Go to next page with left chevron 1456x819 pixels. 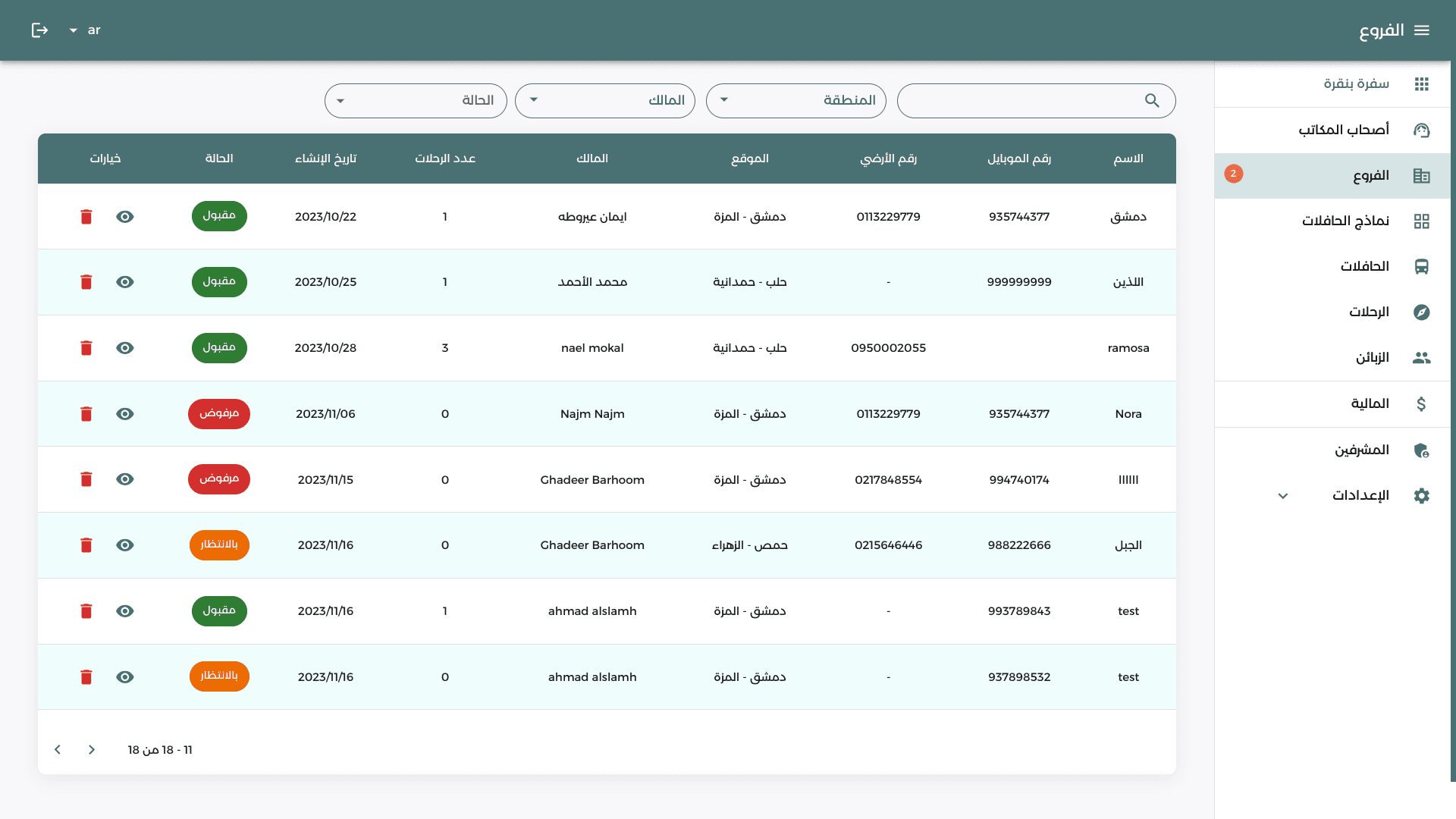point(58,750)
